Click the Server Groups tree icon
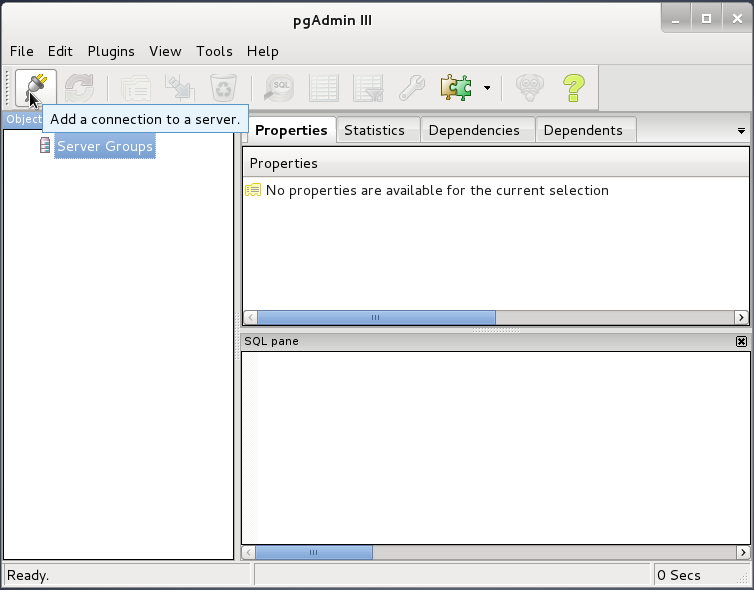 pos(45,145)
